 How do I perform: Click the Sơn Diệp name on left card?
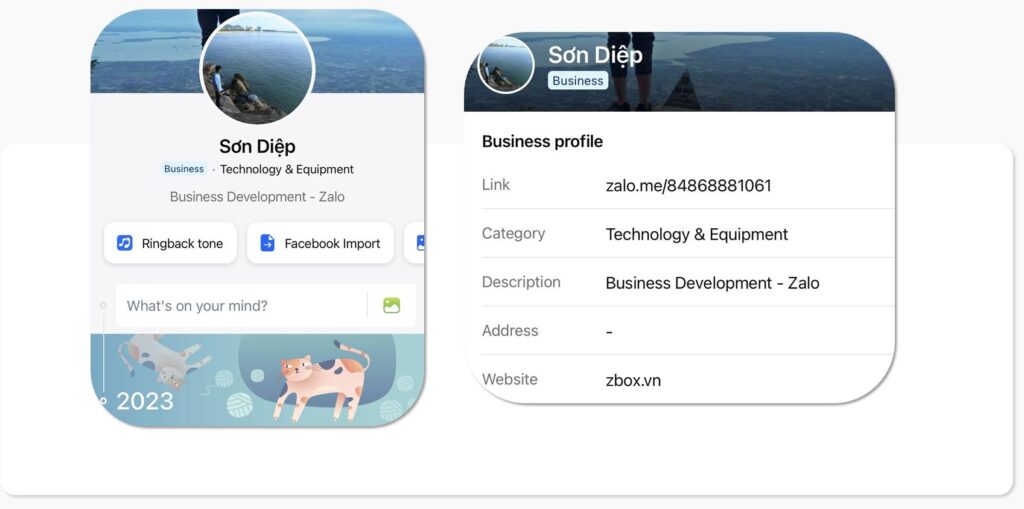coord(257,147)
